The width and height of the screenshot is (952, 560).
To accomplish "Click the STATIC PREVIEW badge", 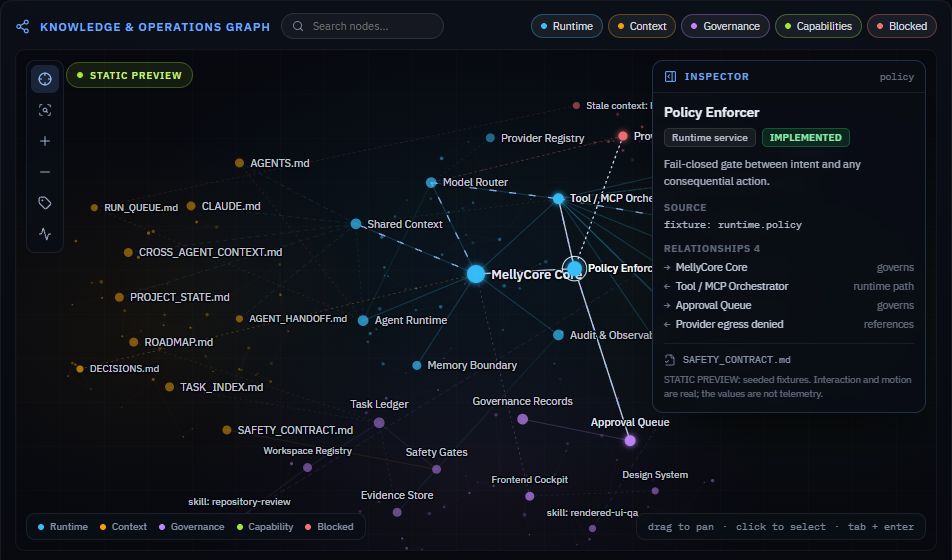I will tap(129, 75).
